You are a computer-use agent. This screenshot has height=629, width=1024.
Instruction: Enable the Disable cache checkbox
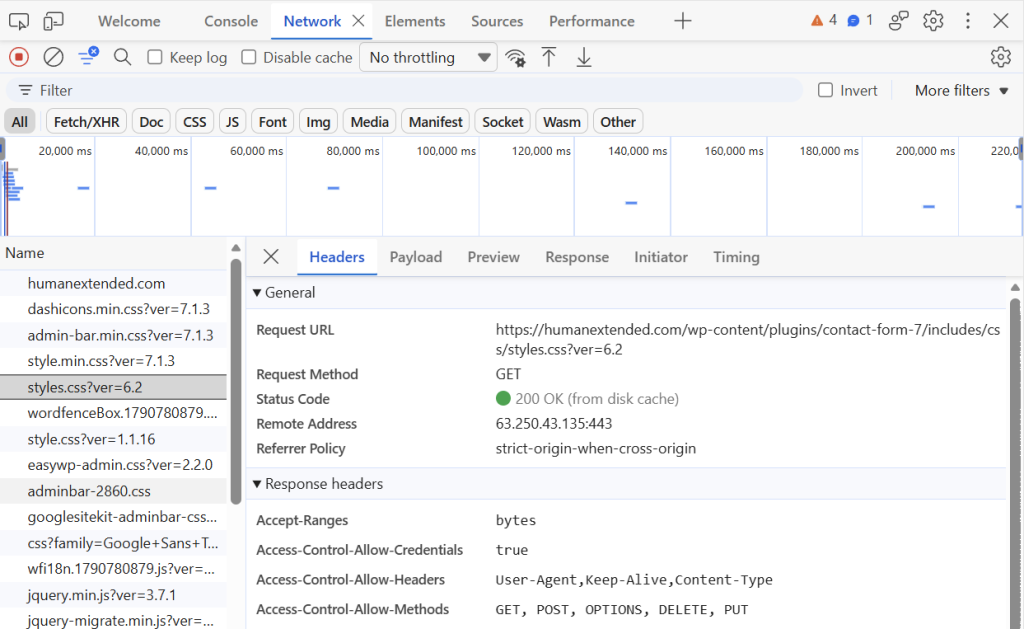(x=249, y=57)
